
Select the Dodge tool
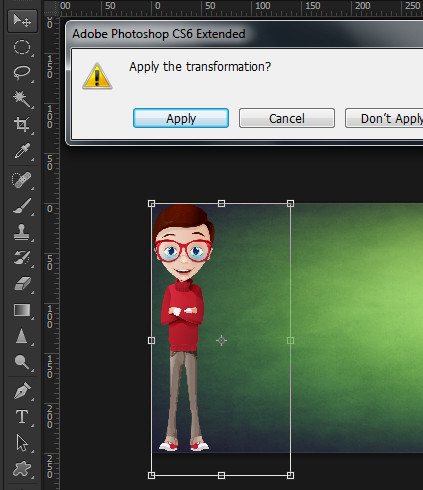point(22,362)
